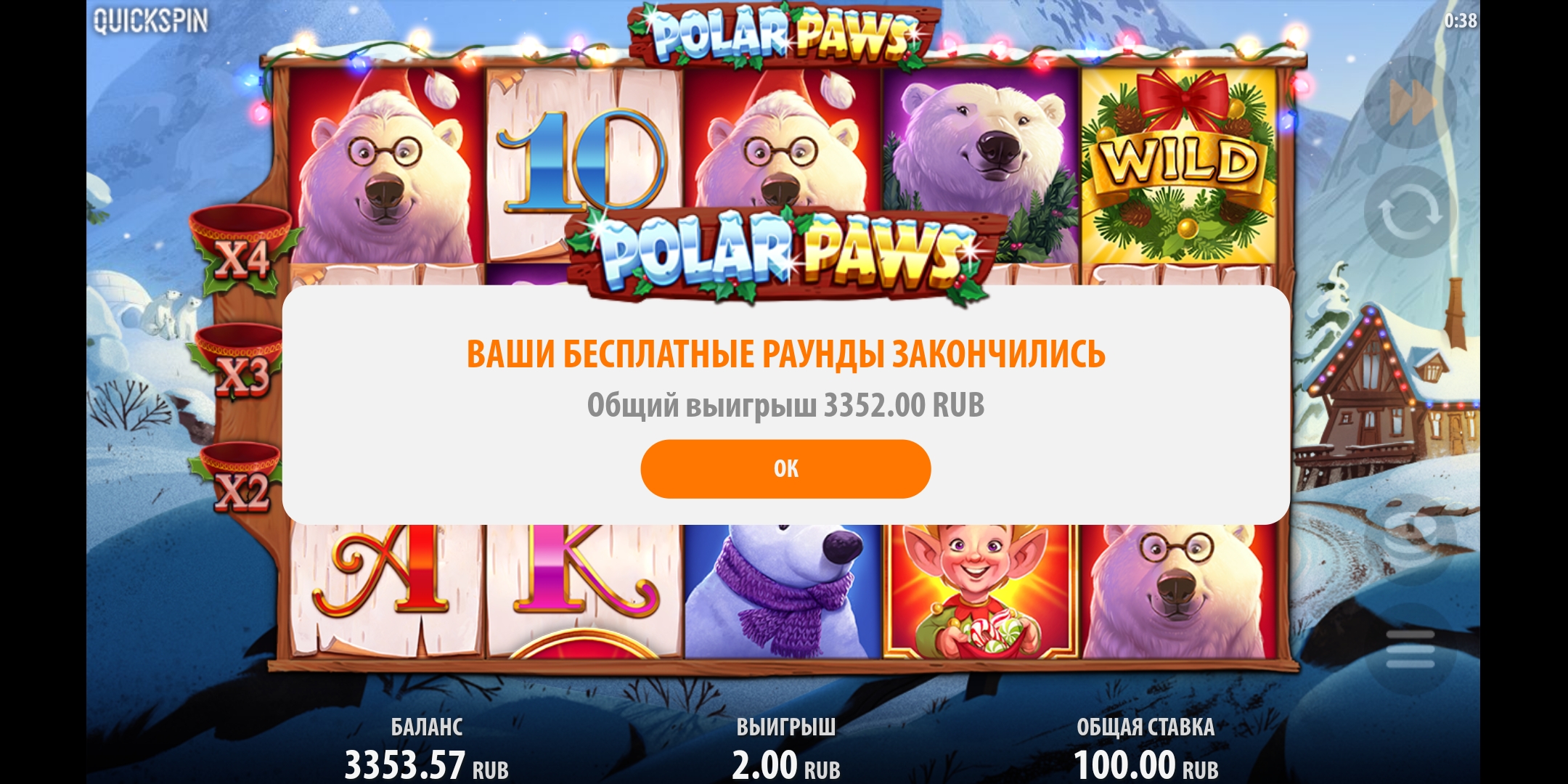Open total bet 100.00 RUB value

(x=1146, y=765)
